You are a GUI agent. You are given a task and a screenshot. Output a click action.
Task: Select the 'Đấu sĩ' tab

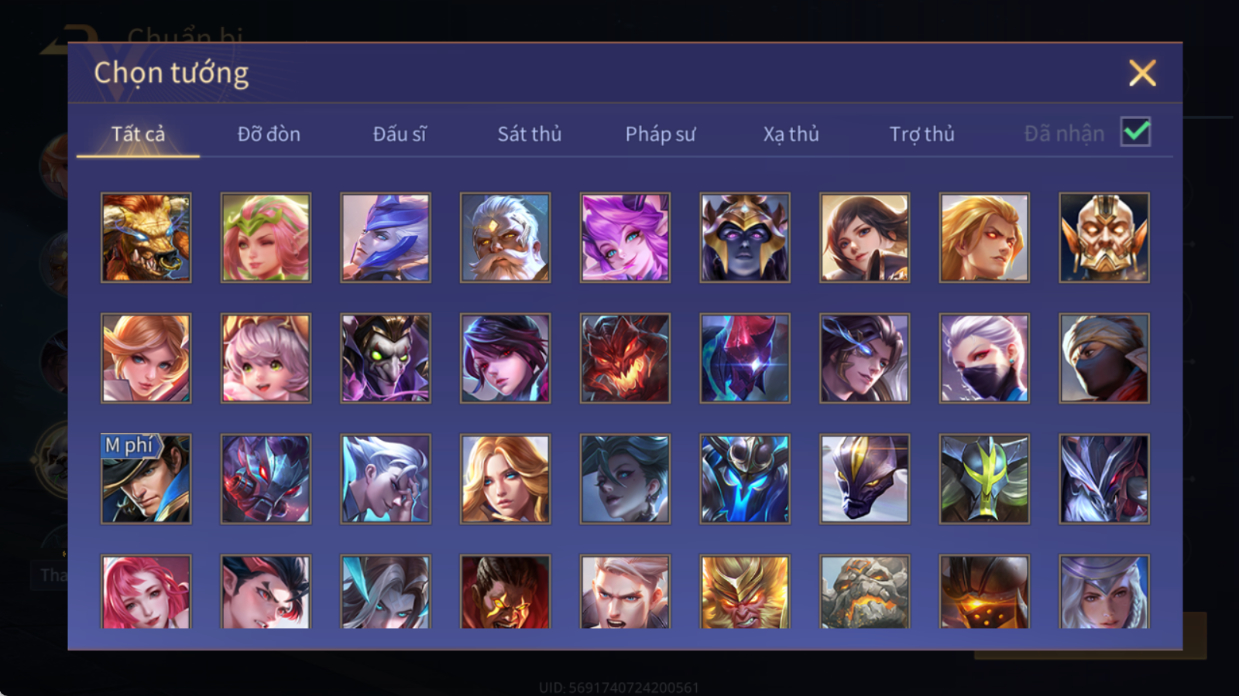pyautogui.click(x=399, y=134)
